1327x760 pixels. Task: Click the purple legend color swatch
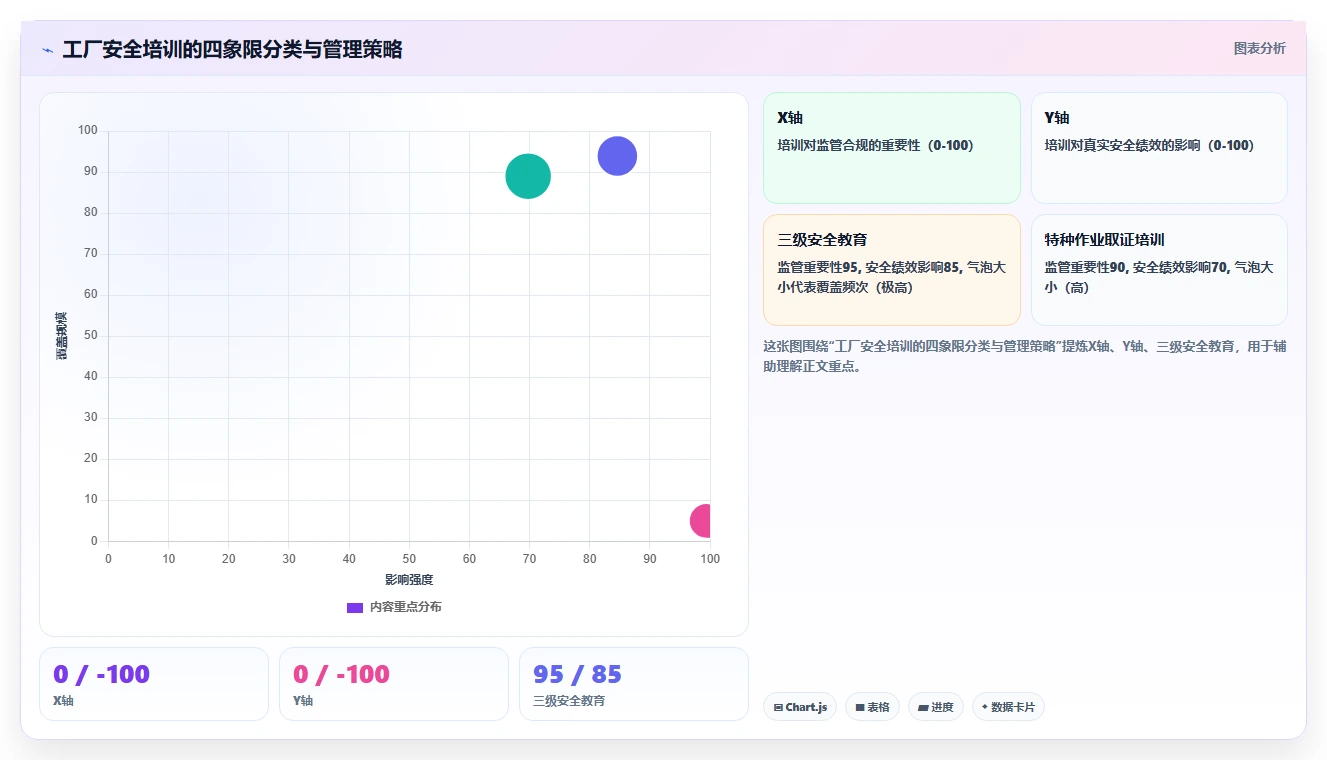[355, 607]
